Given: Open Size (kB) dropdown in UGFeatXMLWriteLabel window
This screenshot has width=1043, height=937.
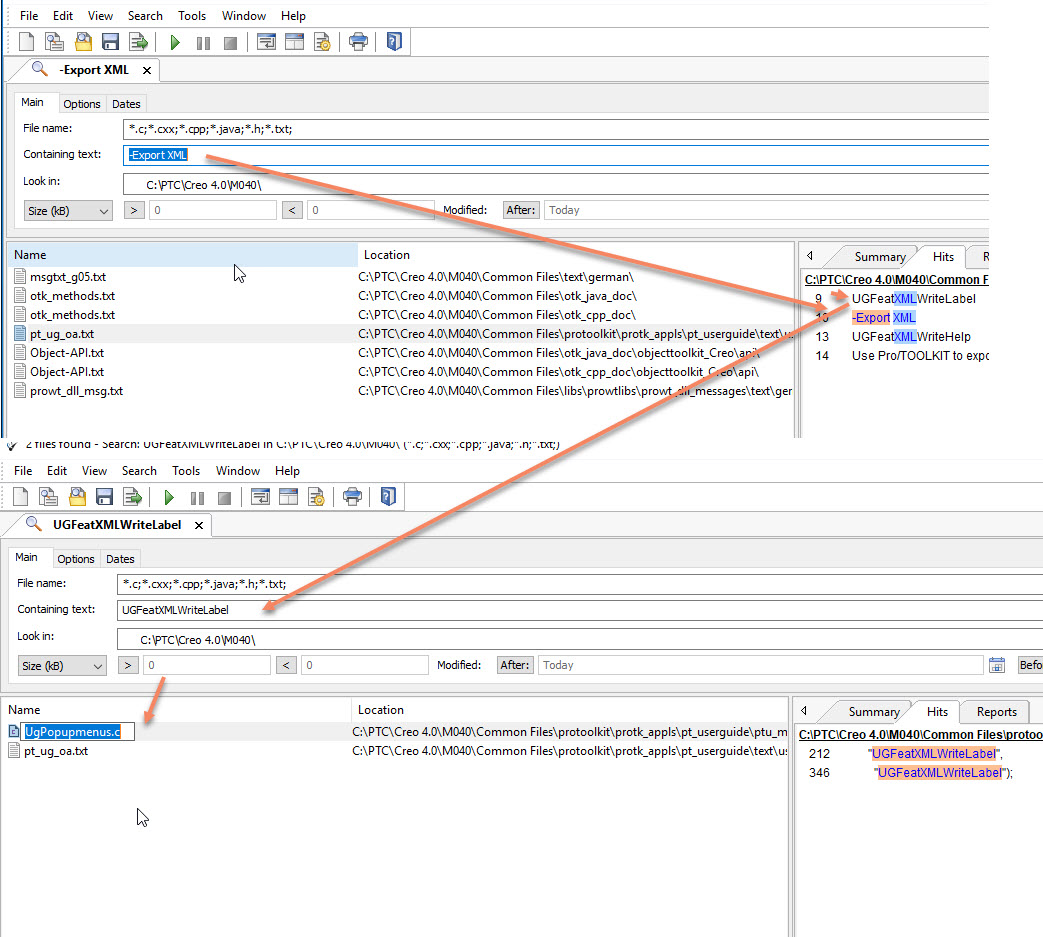Looking at the screenshot, I should point(62,665).
